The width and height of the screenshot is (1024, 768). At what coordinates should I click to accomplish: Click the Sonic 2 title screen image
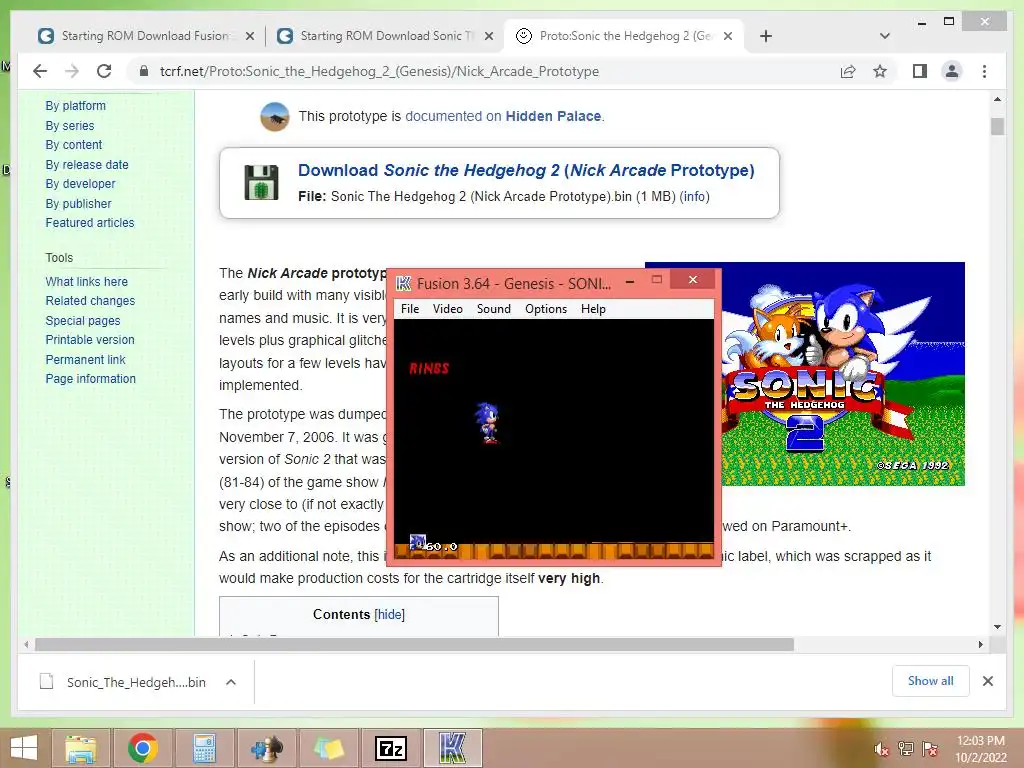[x=842, y=374]
